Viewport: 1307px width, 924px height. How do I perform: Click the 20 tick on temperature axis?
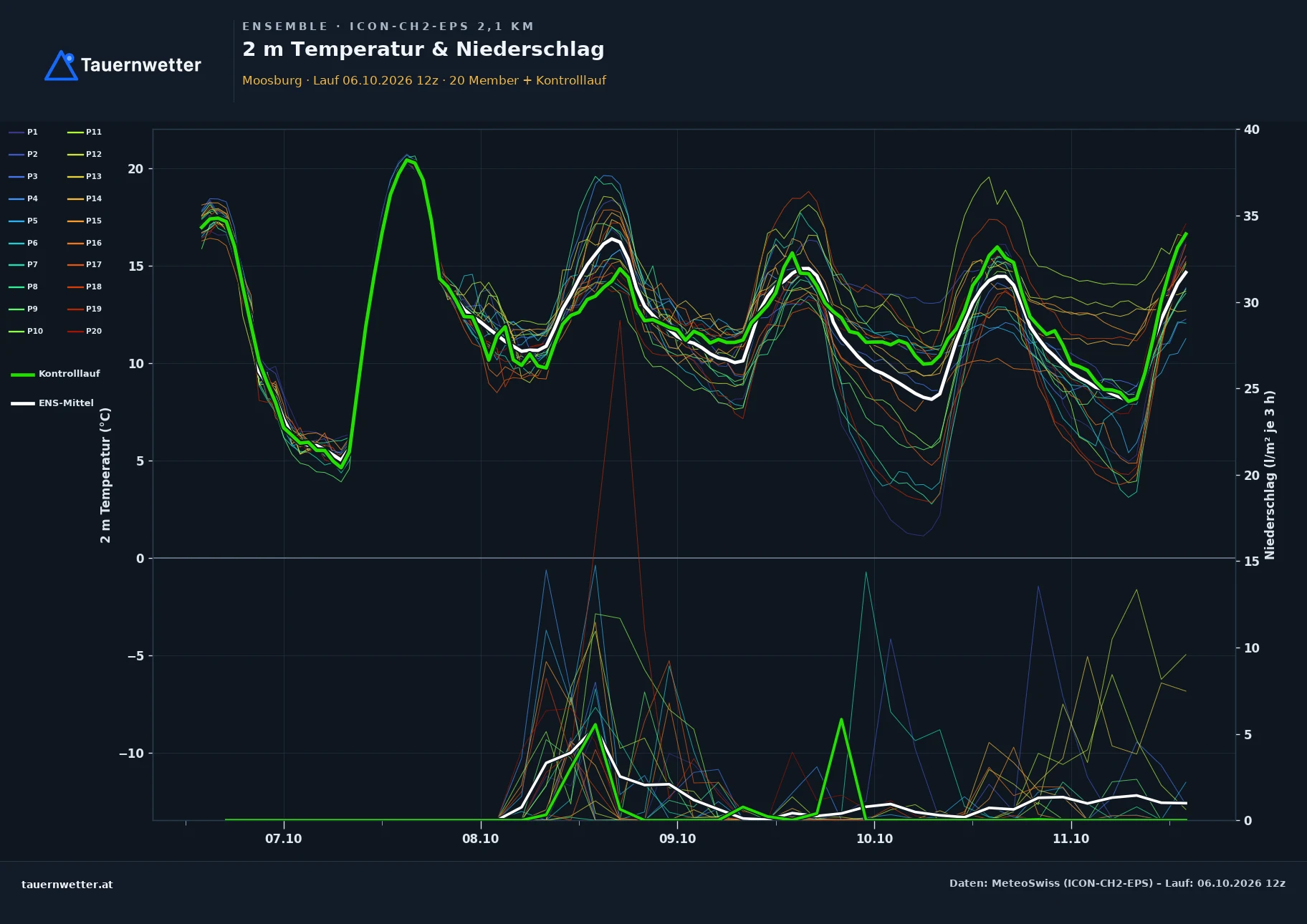135,169
